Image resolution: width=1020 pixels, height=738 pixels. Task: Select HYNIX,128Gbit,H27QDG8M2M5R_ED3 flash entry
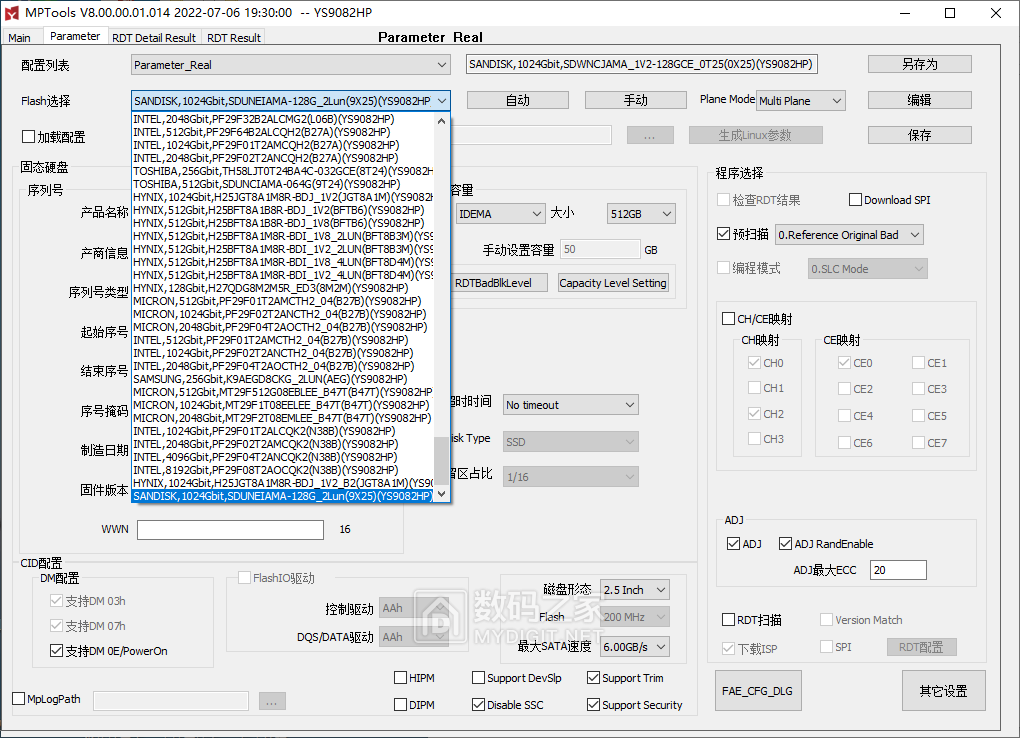282,288
